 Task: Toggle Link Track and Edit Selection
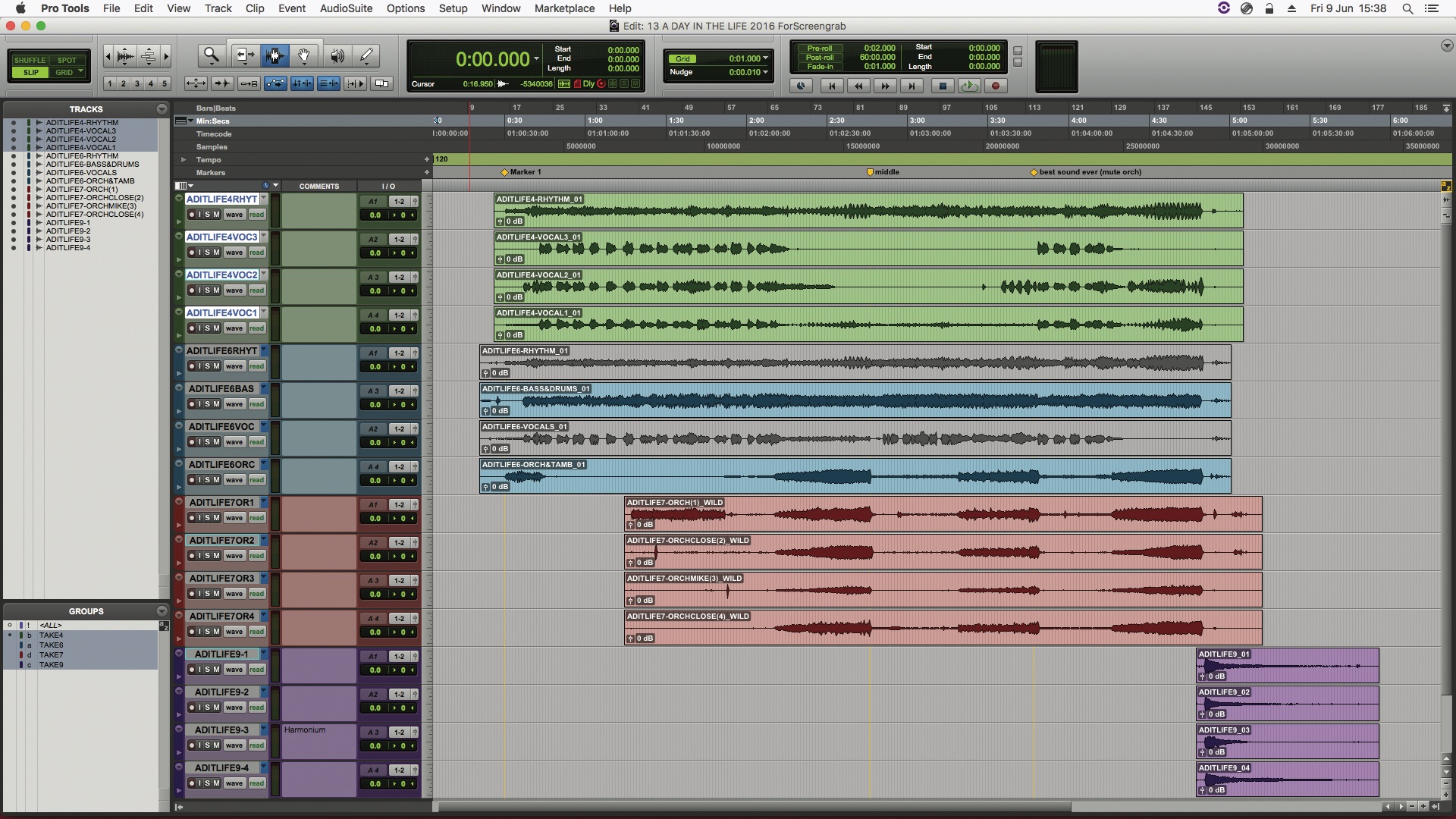point(328,83)
